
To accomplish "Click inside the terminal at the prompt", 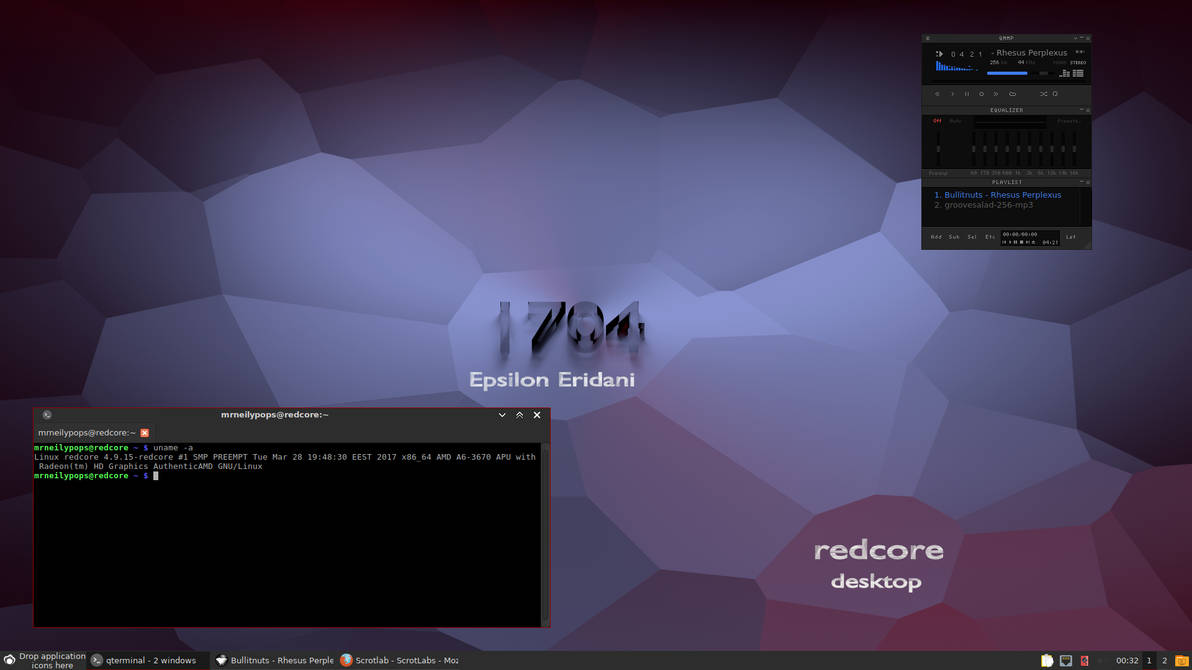I will (156, 475).
